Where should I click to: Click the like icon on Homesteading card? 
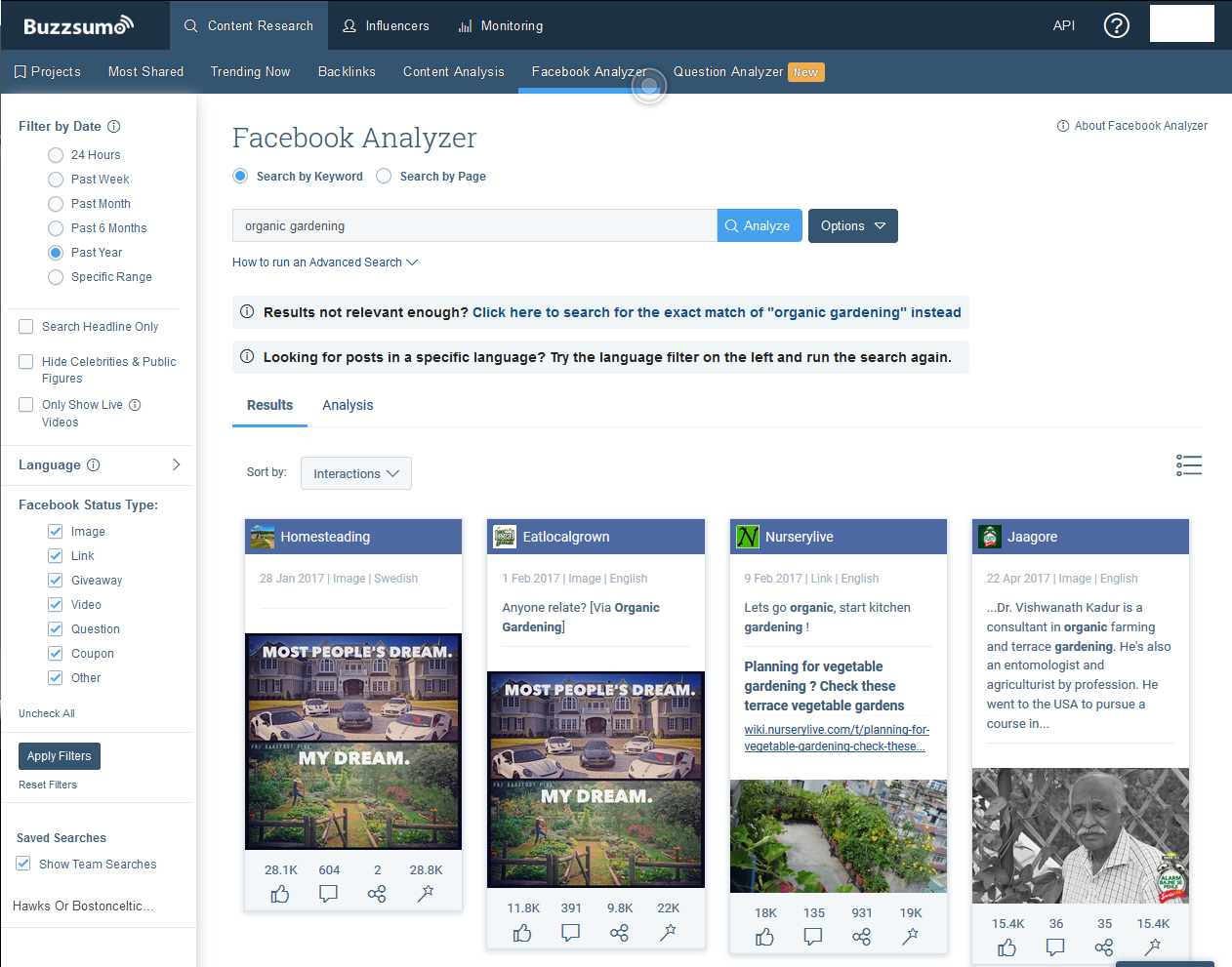(x=280, y=894)
